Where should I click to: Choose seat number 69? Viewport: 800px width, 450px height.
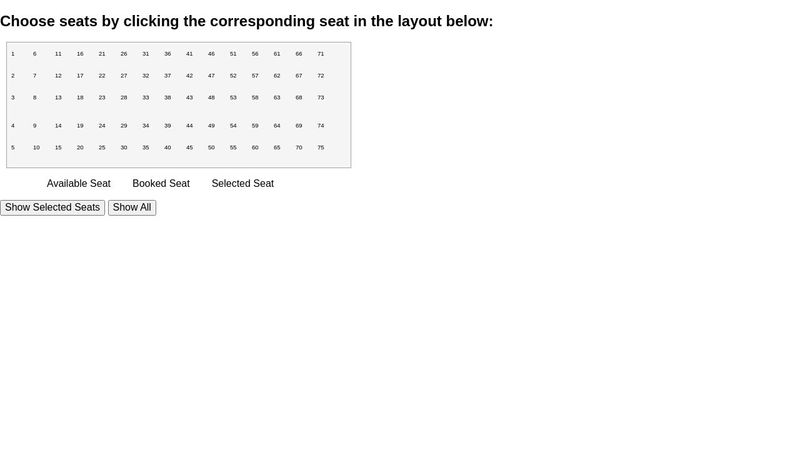[x=299, y=126]
